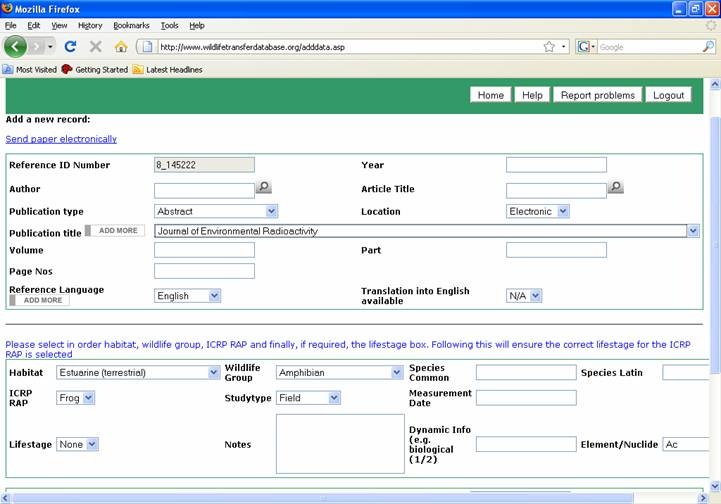
Task: Open the Tools menu
Action: (169, 26)
